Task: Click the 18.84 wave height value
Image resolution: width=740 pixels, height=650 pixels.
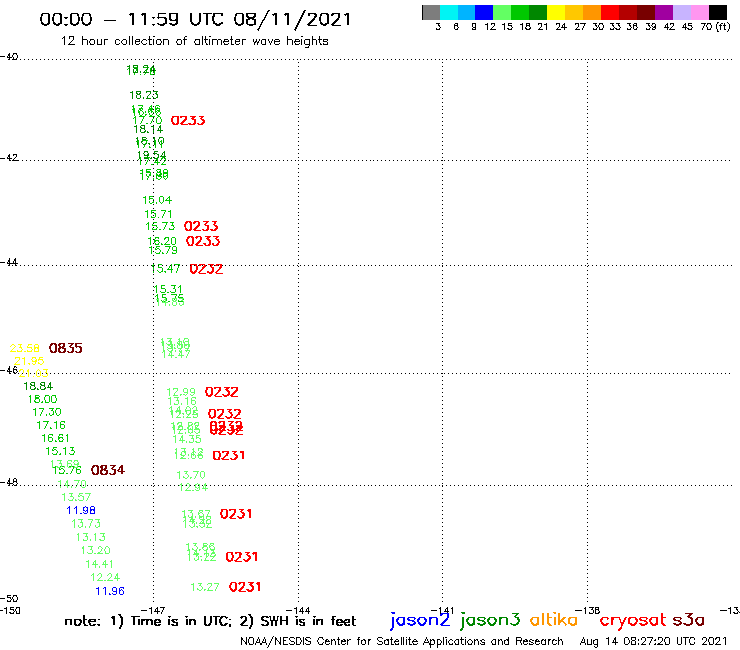Action: [x=38, y=386]
